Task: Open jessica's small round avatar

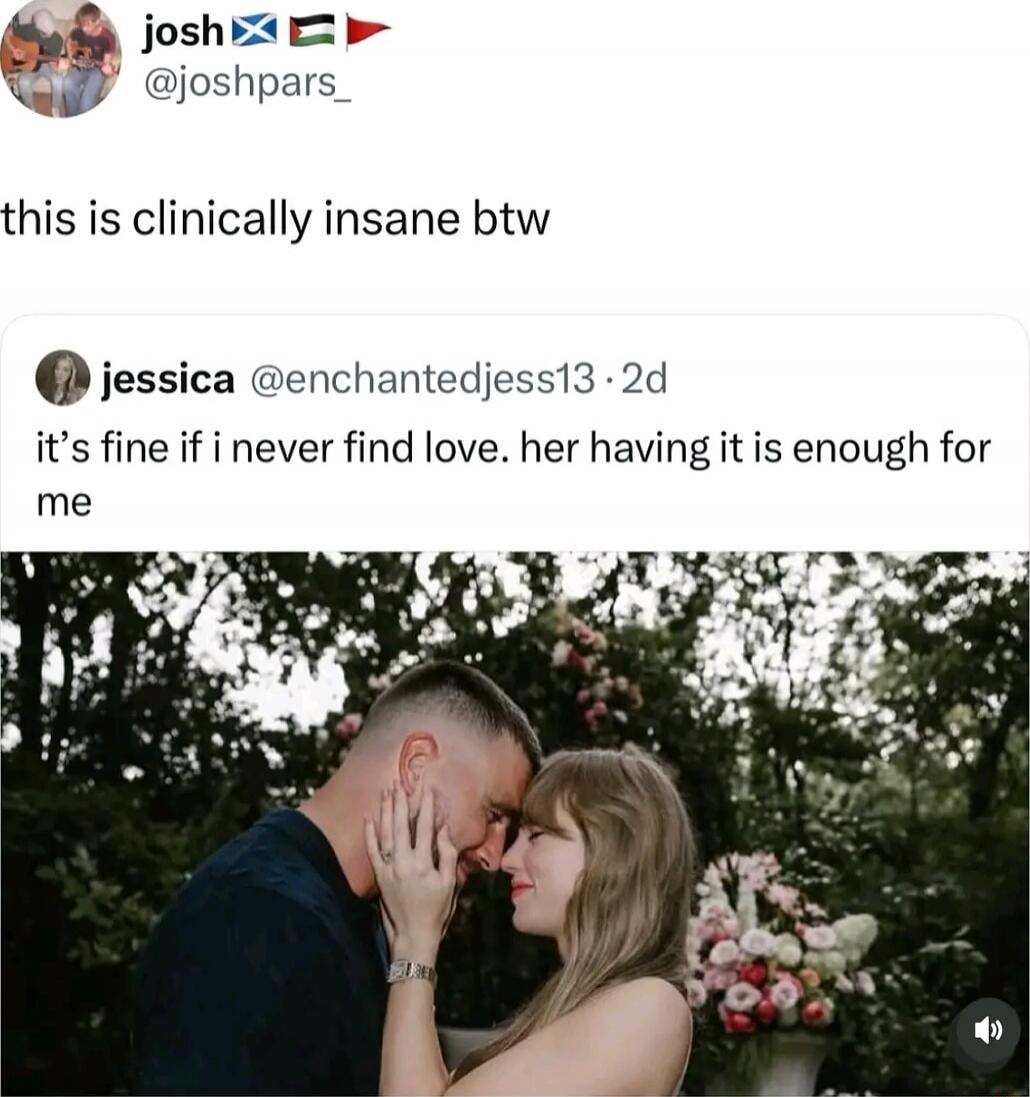Action: tap(63, 378)
